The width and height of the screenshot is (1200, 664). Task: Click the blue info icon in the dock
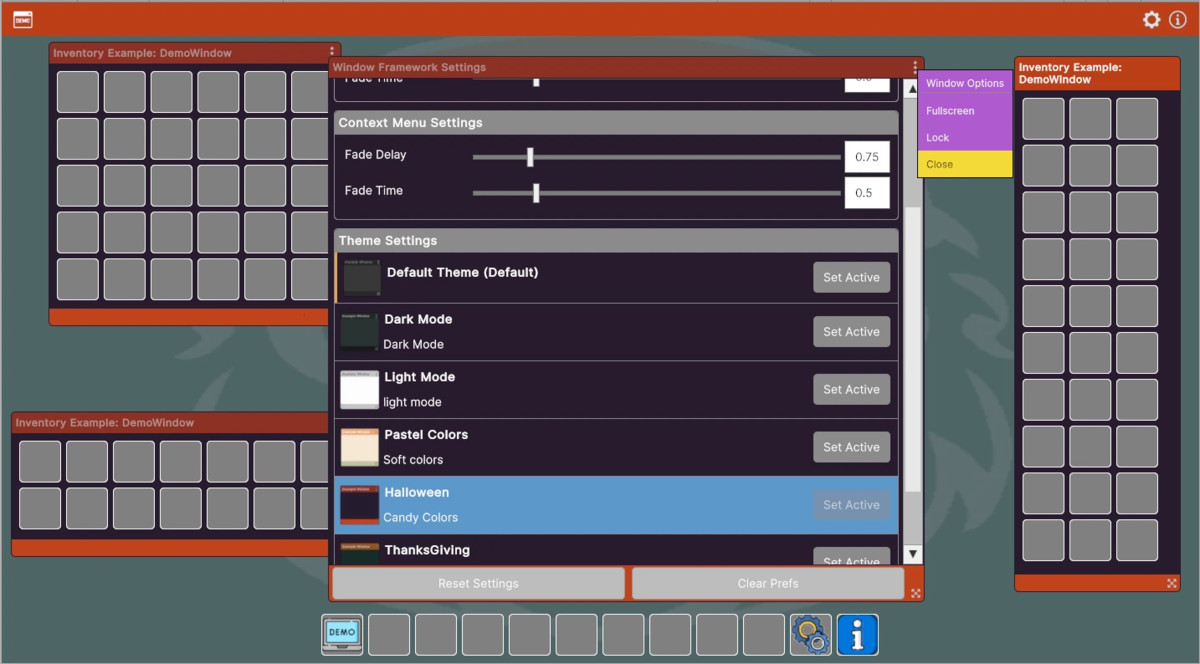[x=857, y=634]
